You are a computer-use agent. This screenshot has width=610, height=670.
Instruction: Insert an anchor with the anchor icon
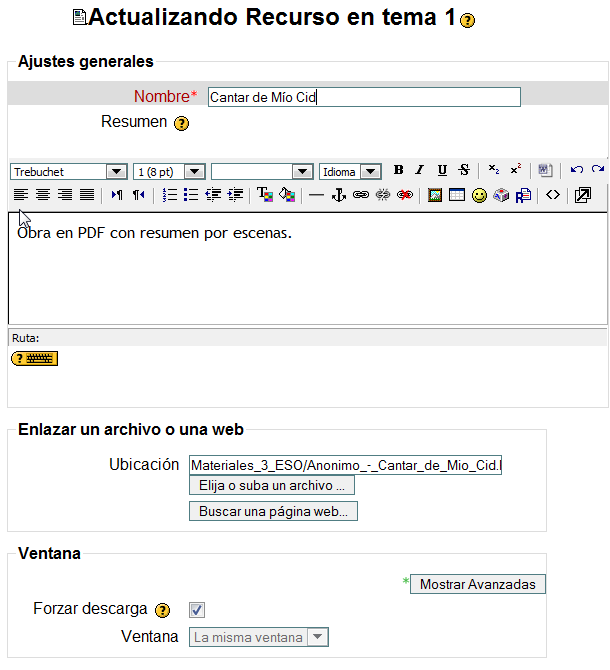coord(339,195)
